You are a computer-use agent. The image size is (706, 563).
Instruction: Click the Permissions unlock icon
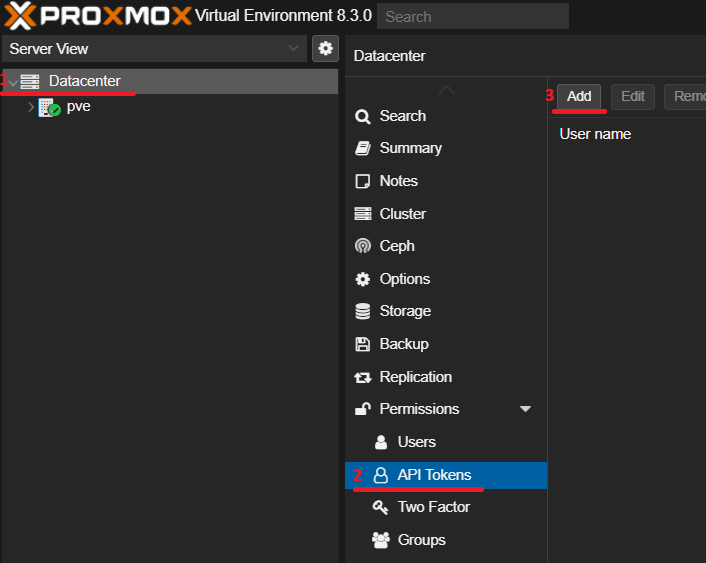363,409
